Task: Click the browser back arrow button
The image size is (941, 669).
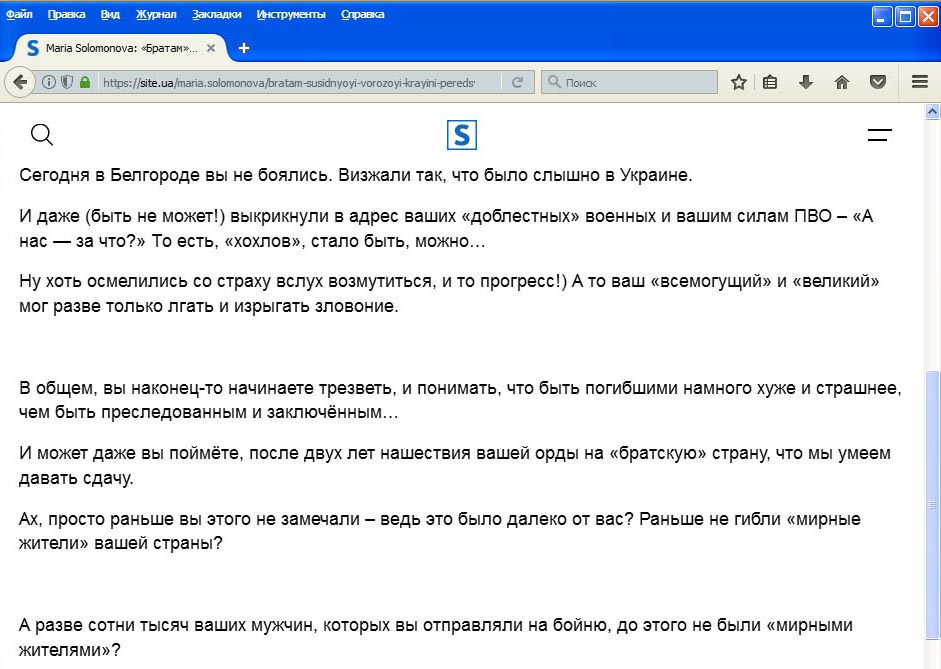Action: click(x=20, y=82)
